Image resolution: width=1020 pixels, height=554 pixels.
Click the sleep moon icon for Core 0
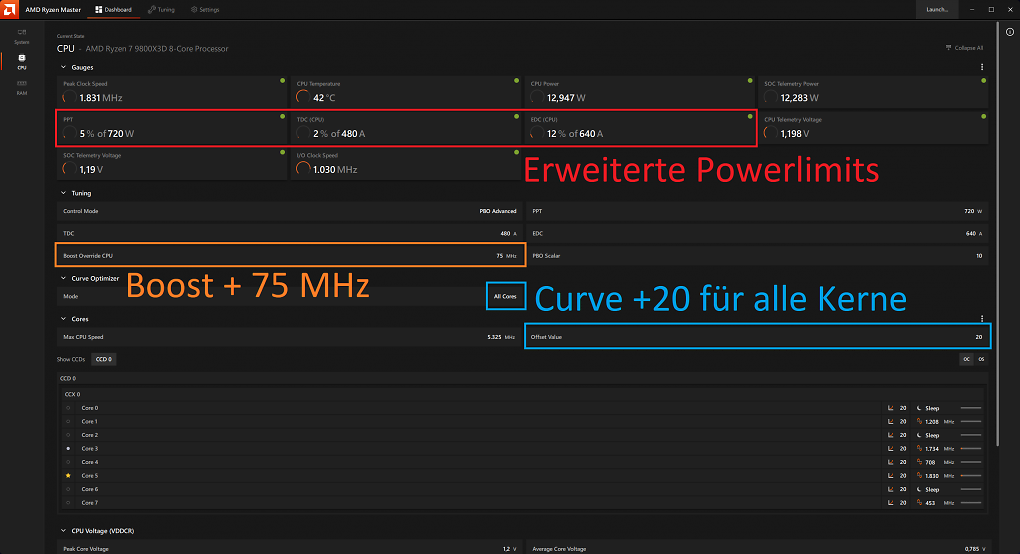(919, 408)
